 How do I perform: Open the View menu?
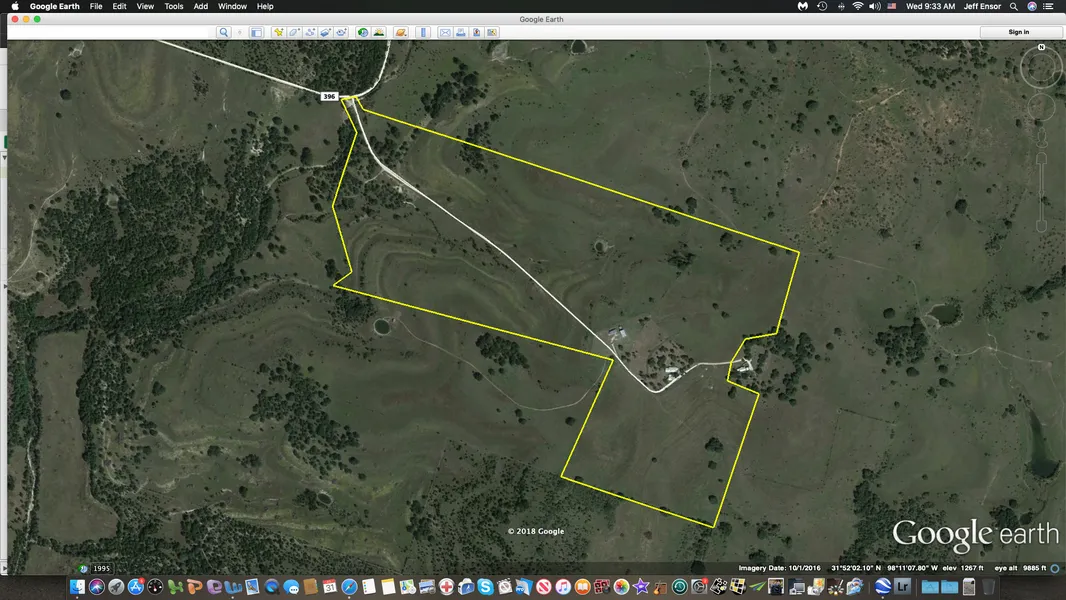145,6
